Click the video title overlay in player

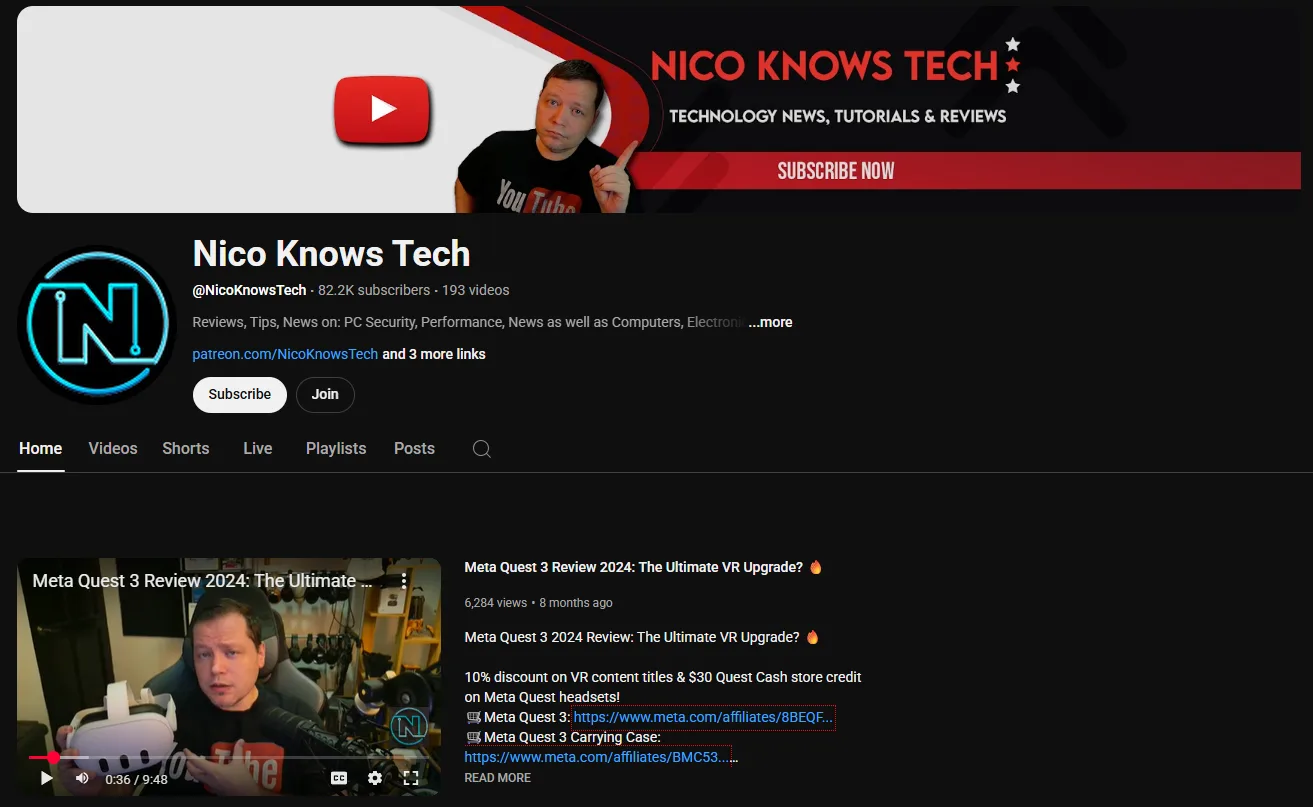tap(202, 581)
